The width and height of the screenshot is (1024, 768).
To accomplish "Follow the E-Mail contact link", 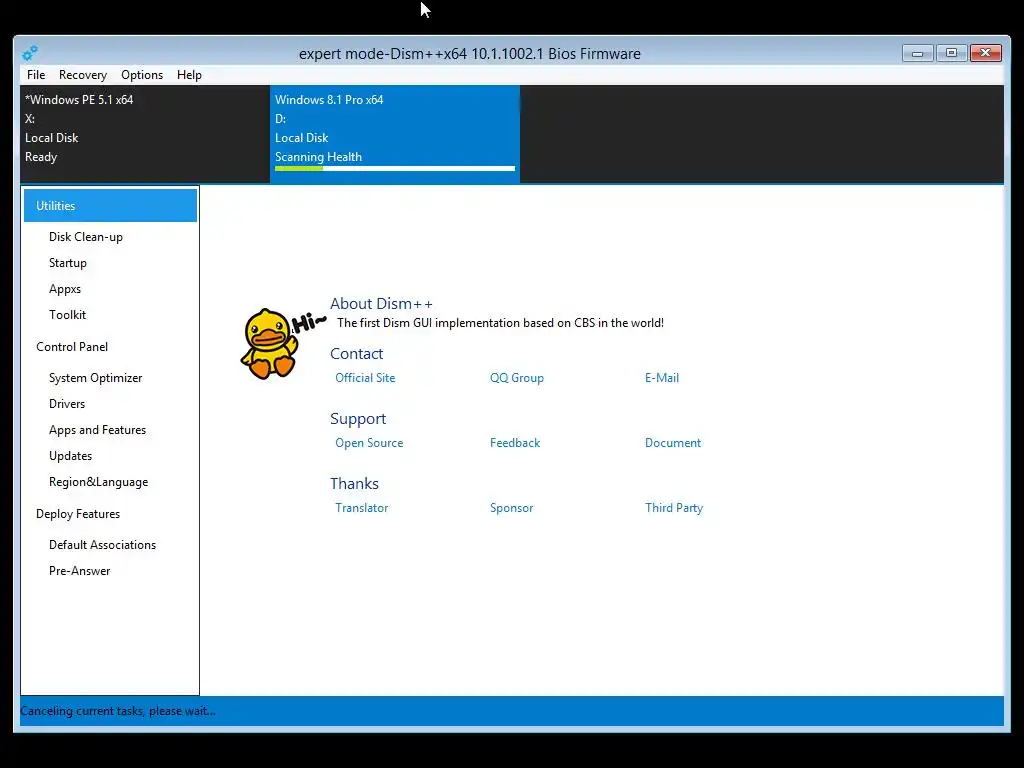I will (662, 378).
